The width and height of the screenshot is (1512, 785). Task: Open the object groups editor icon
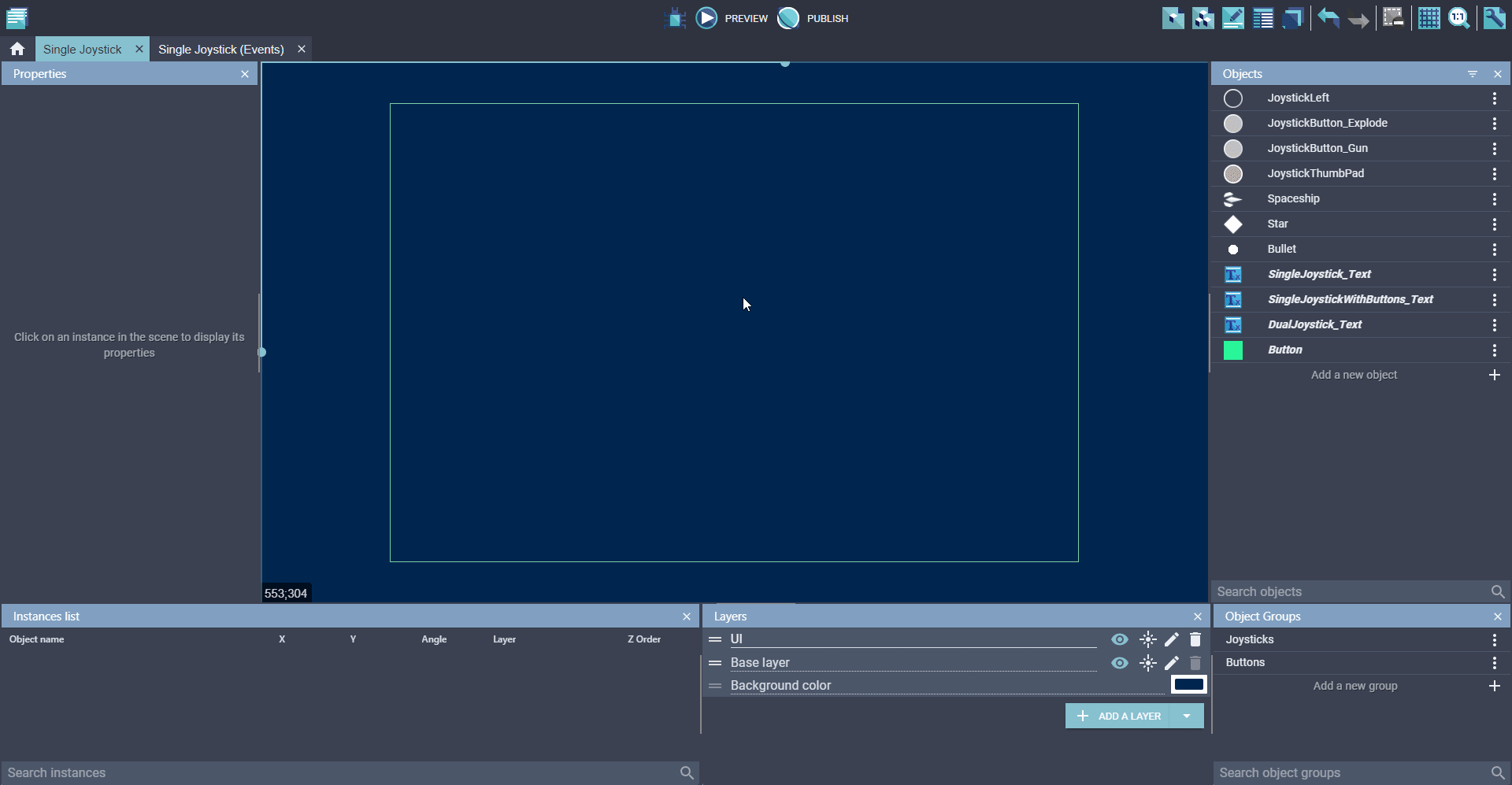point(1203,18)
